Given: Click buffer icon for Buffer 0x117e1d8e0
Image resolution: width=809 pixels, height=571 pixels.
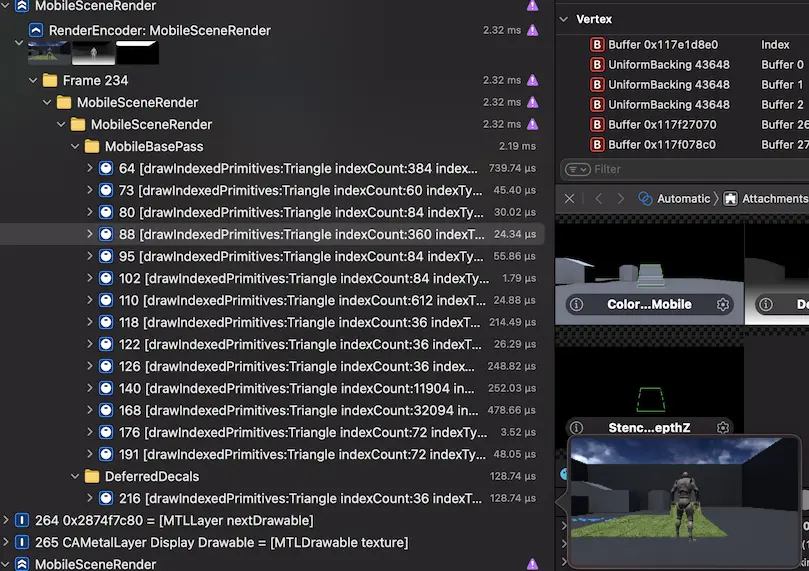Looking at the screenshot, I should [598, 45].
